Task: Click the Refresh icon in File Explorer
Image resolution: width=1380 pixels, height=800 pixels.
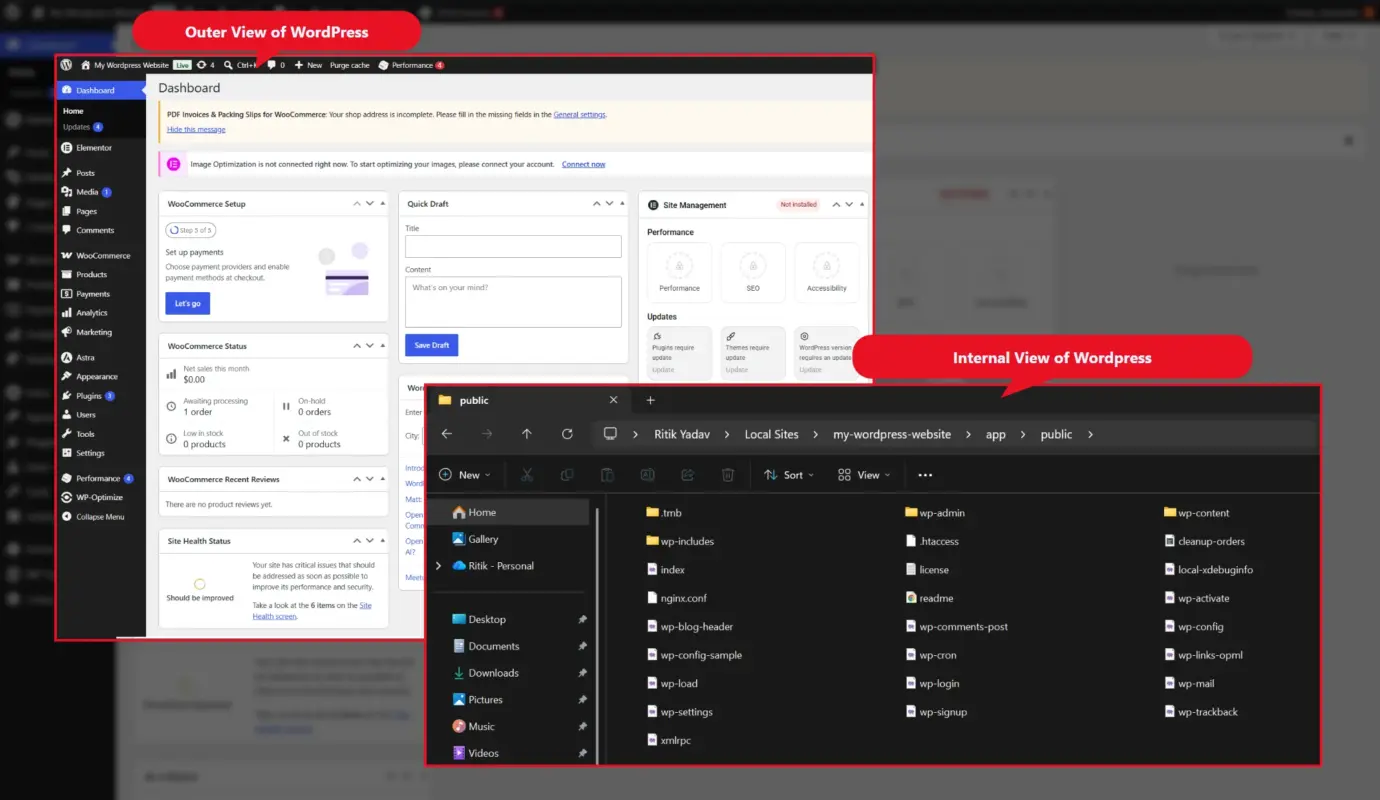Action: point(567,434)
